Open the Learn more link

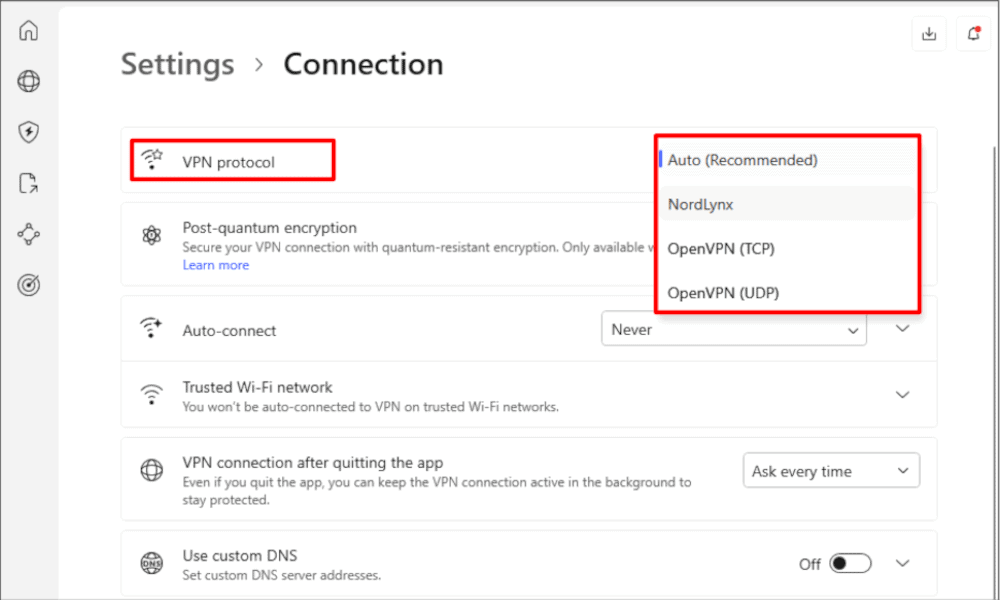click(x=216, y=265)
